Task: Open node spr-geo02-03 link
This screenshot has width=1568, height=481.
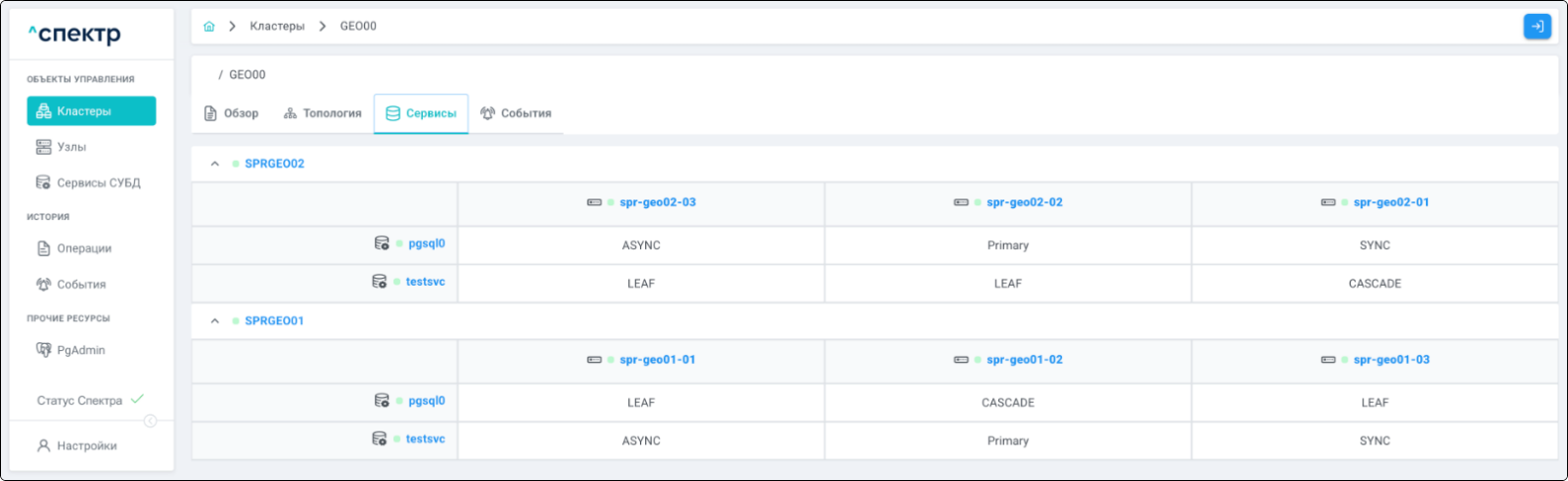Action: point(657,202)
